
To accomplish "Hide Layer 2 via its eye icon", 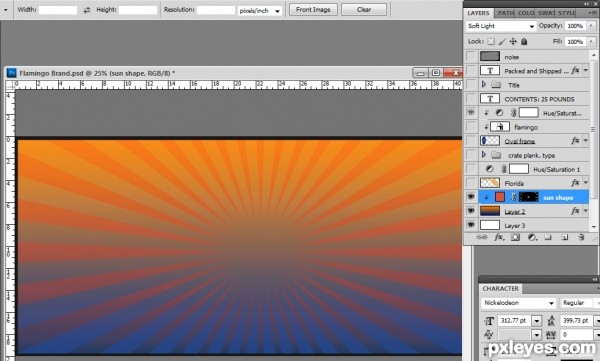I will (x=471, y=211).
